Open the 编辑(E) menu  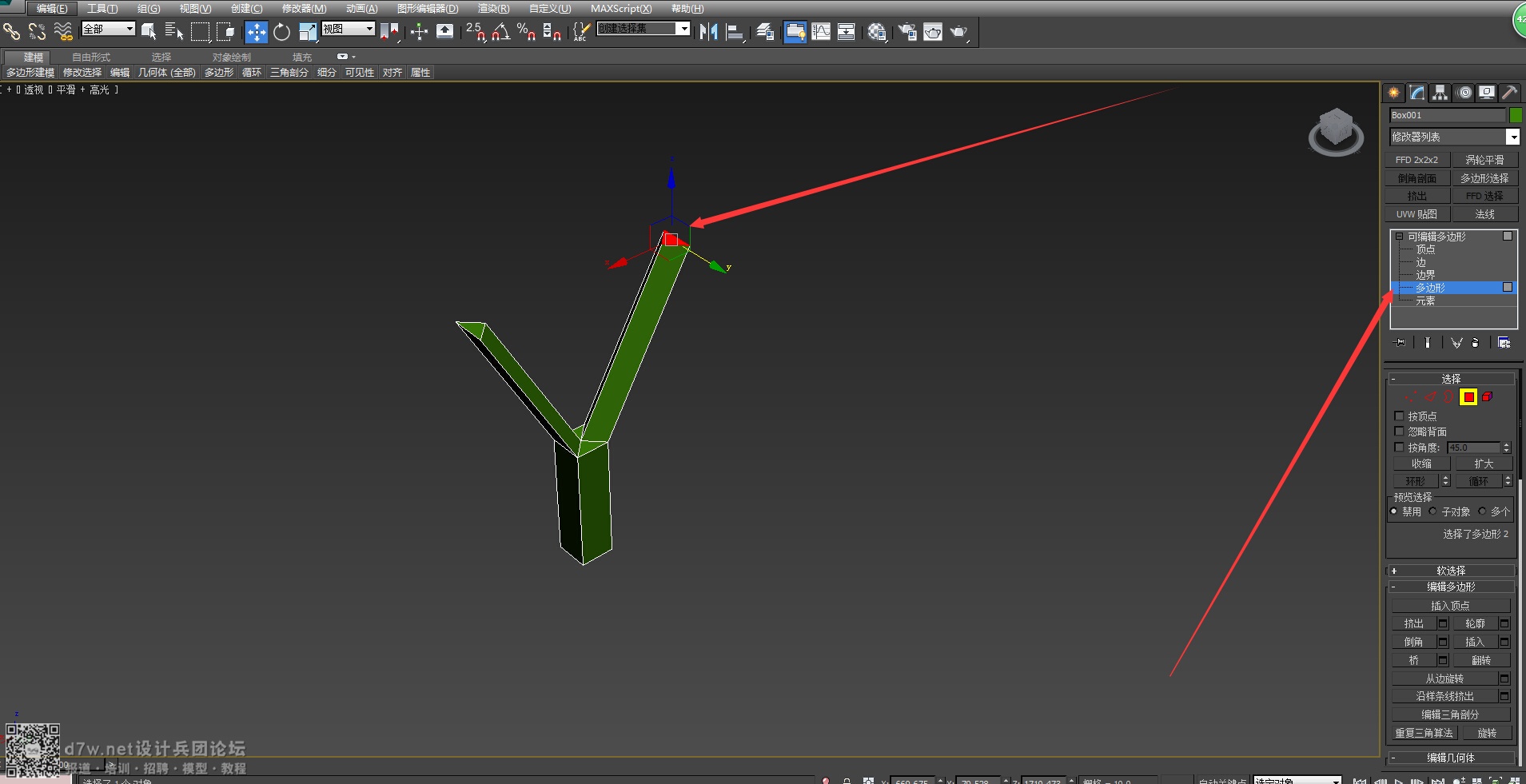(51, 9)
